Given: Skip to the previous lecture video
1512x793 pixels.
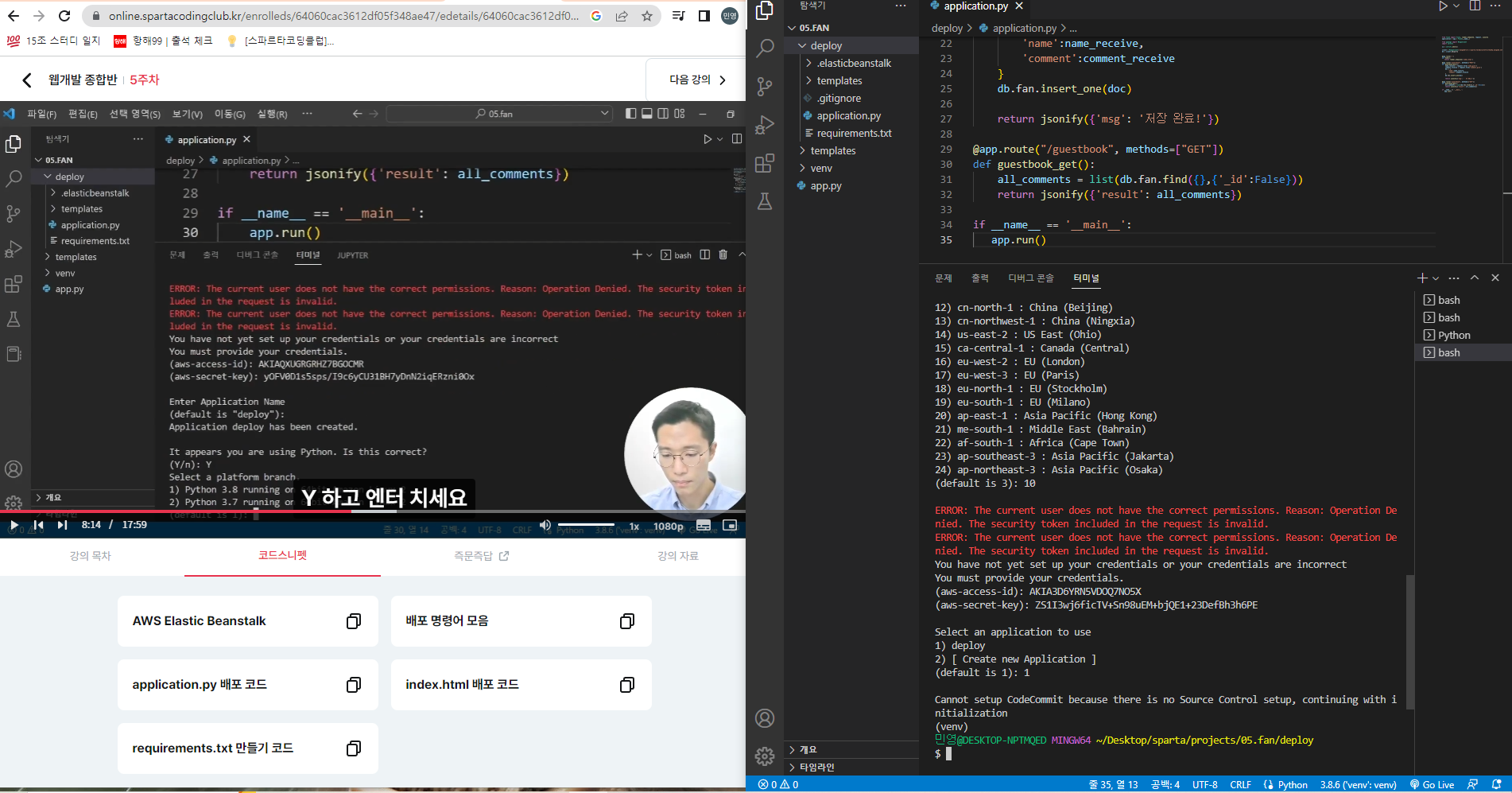Looking at the screenshot, I should tap(38, 525).
